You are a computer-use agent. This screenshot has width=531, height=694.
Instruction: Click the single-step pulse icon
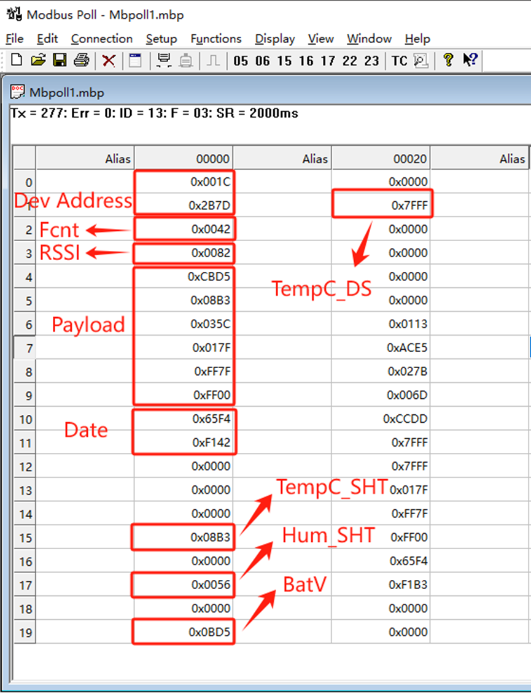point(213,60)
